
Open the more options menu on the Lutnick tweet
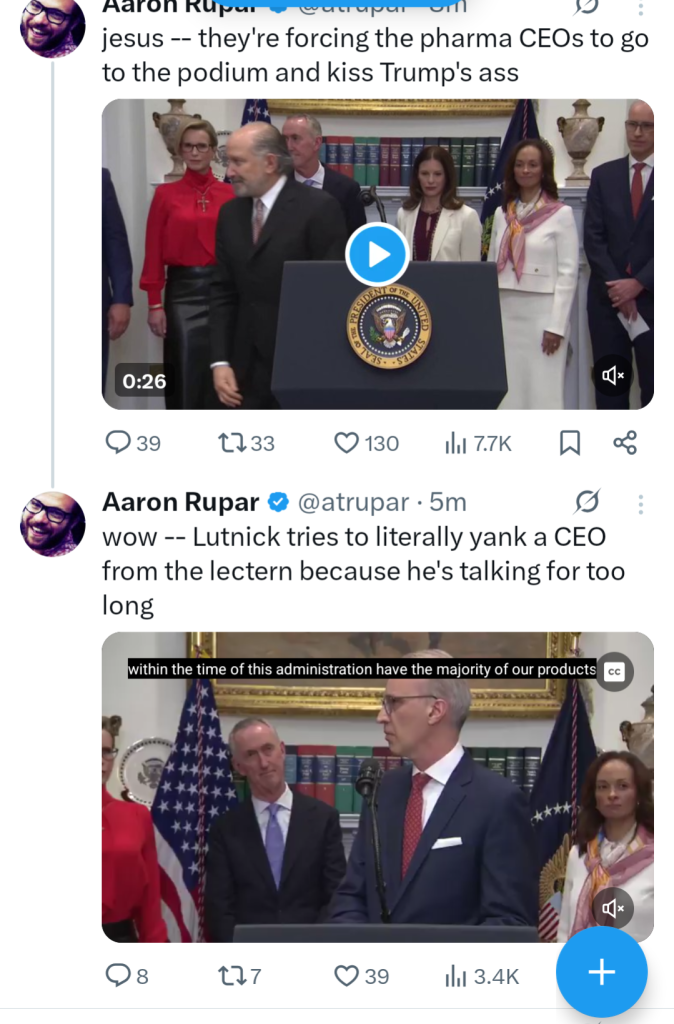[640, 505]
